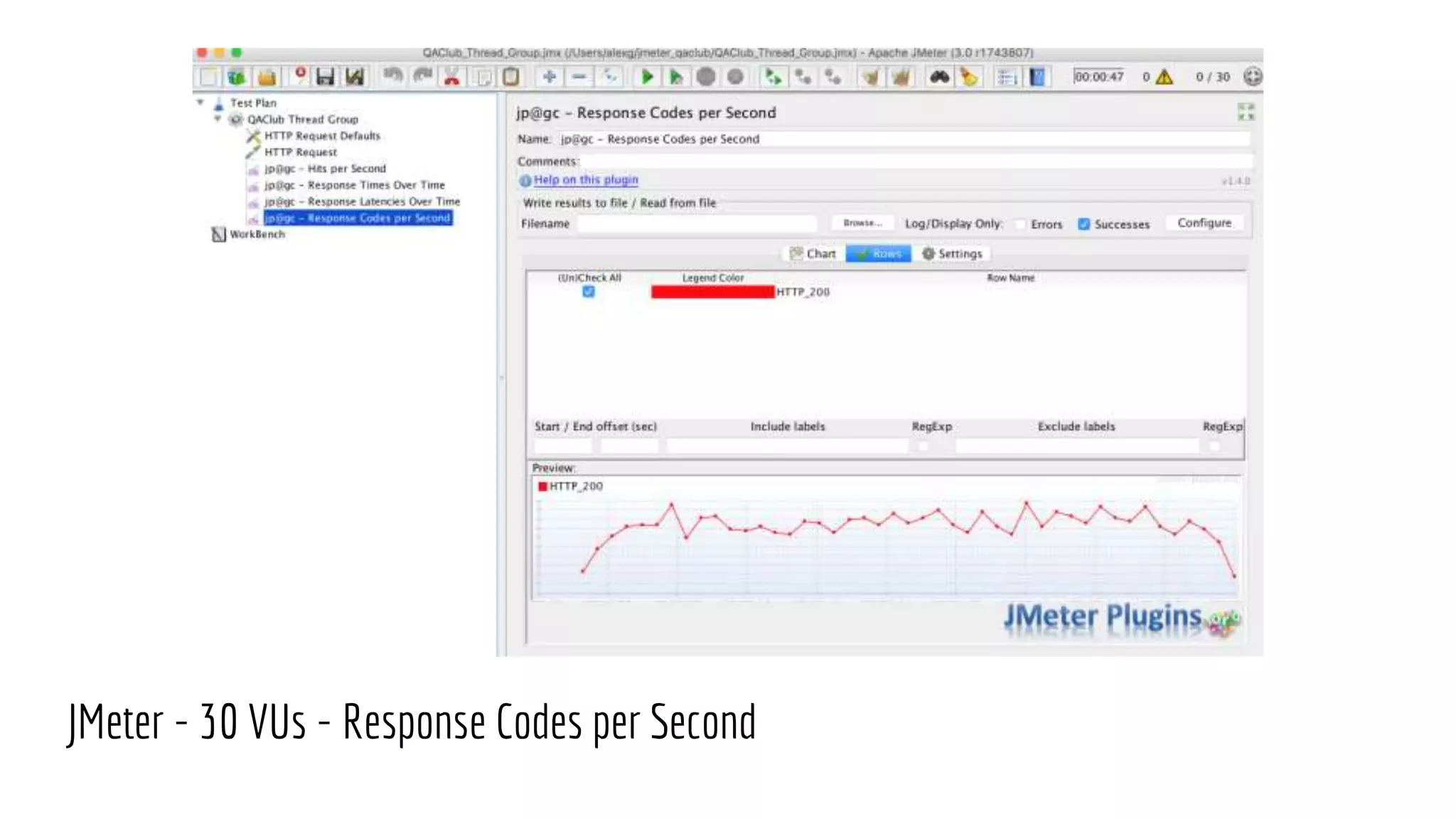Click the Configure button
This screenshot has height=819, width=1456.
pos(1204,223)
